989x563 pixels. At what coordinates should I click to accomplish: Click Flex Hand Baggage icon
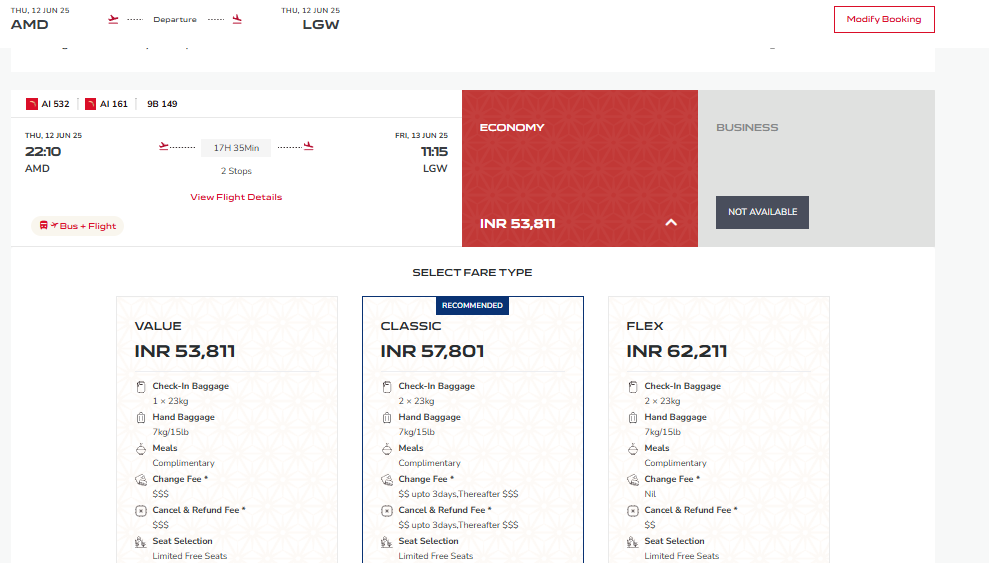(x=633, y=417)
